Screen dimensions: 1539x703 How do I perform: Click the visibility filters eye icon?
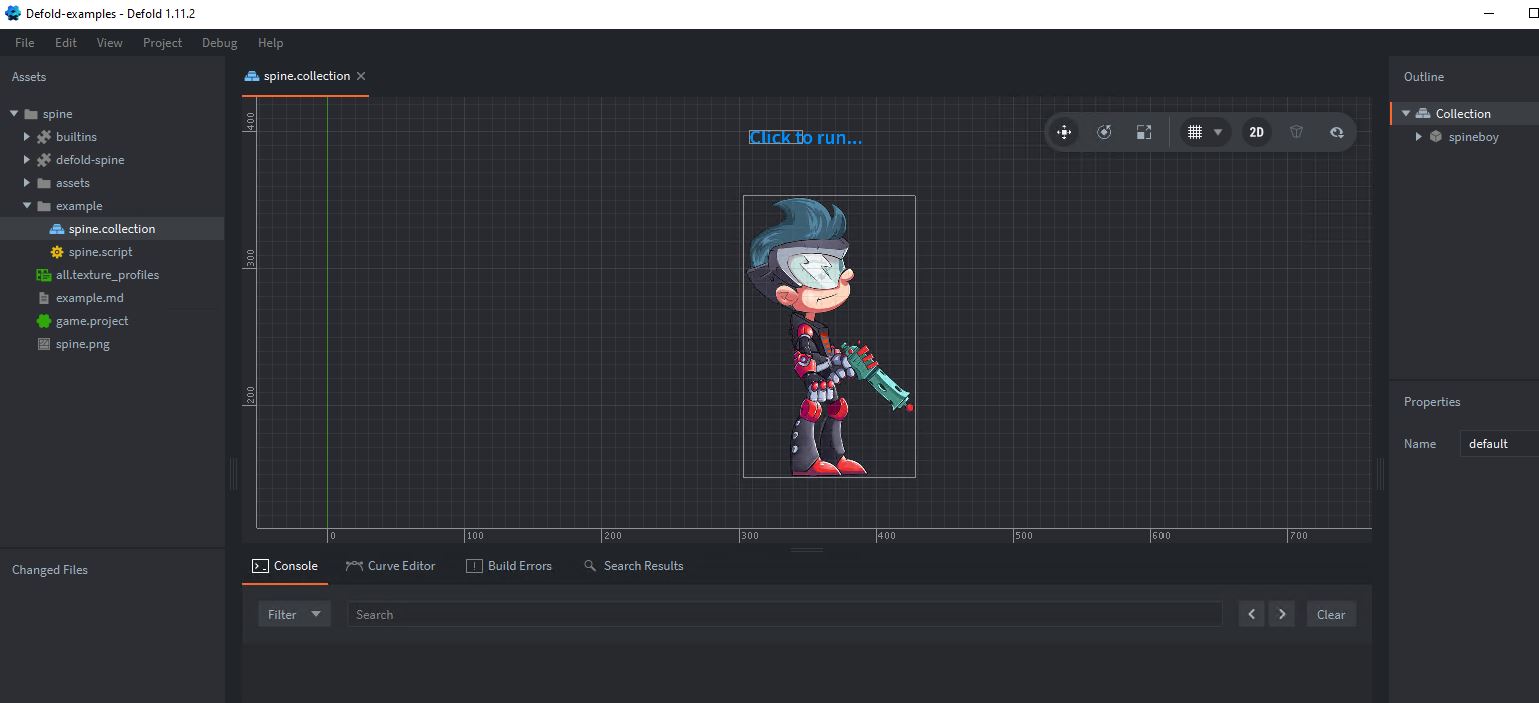click(1336, 132)
